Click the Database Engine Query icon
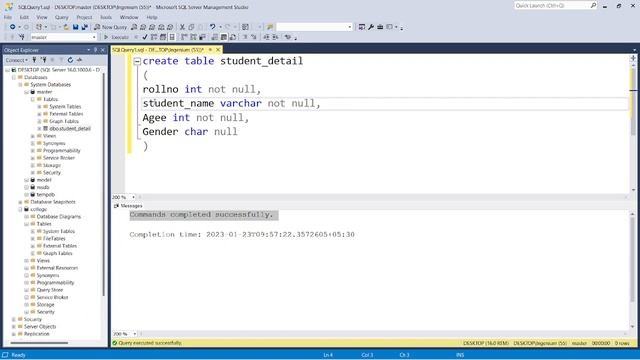Screen dimensions: 640x360 [x=134, y=27]
